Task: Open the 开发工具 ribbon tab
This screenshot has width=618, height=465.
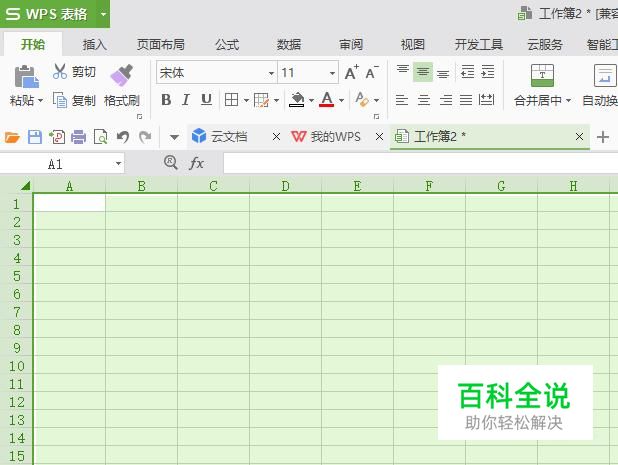Action: 479,45
